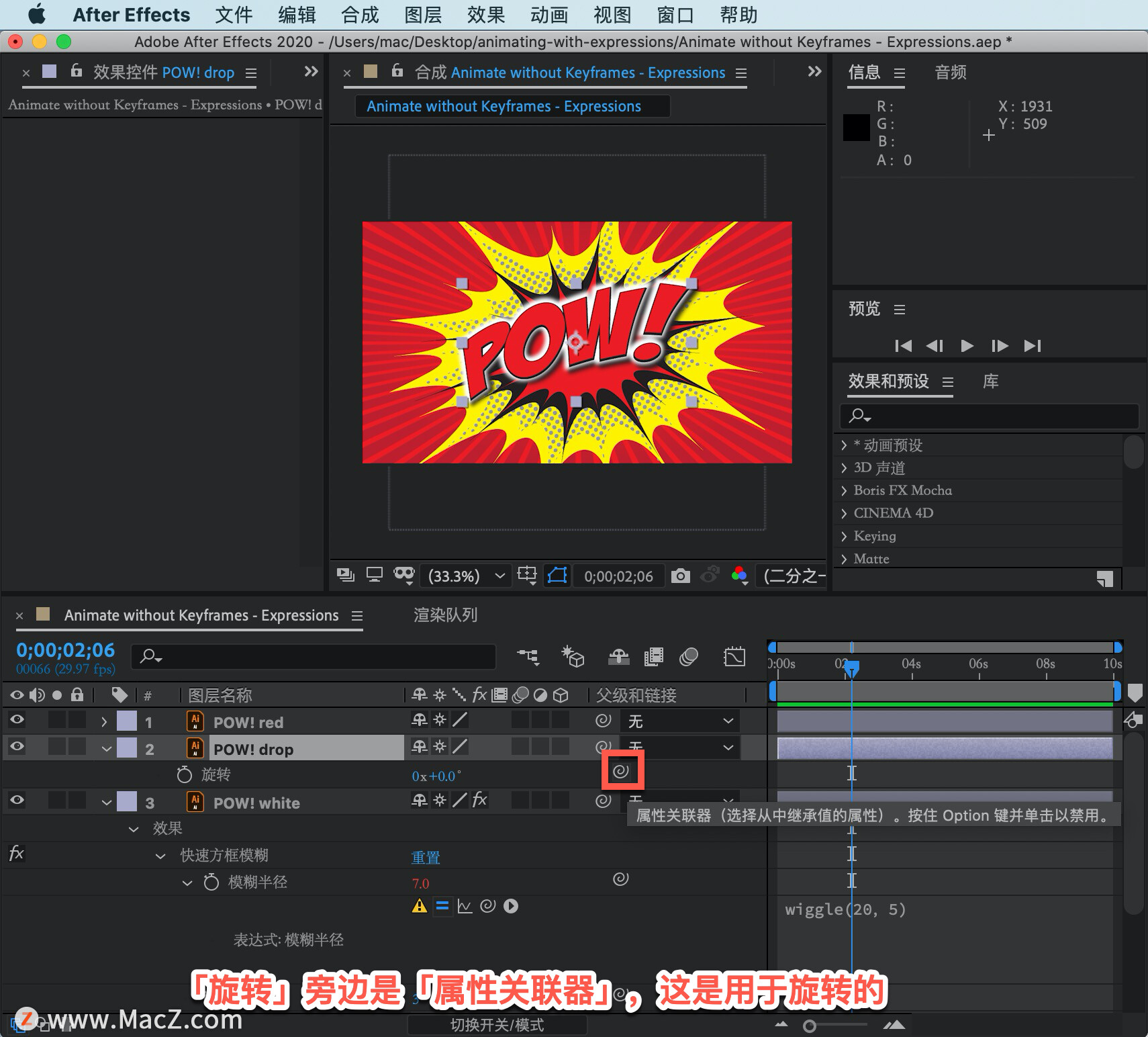Expand the POW! red layer
The image size is (1148, 1037).
coord(104,722)
